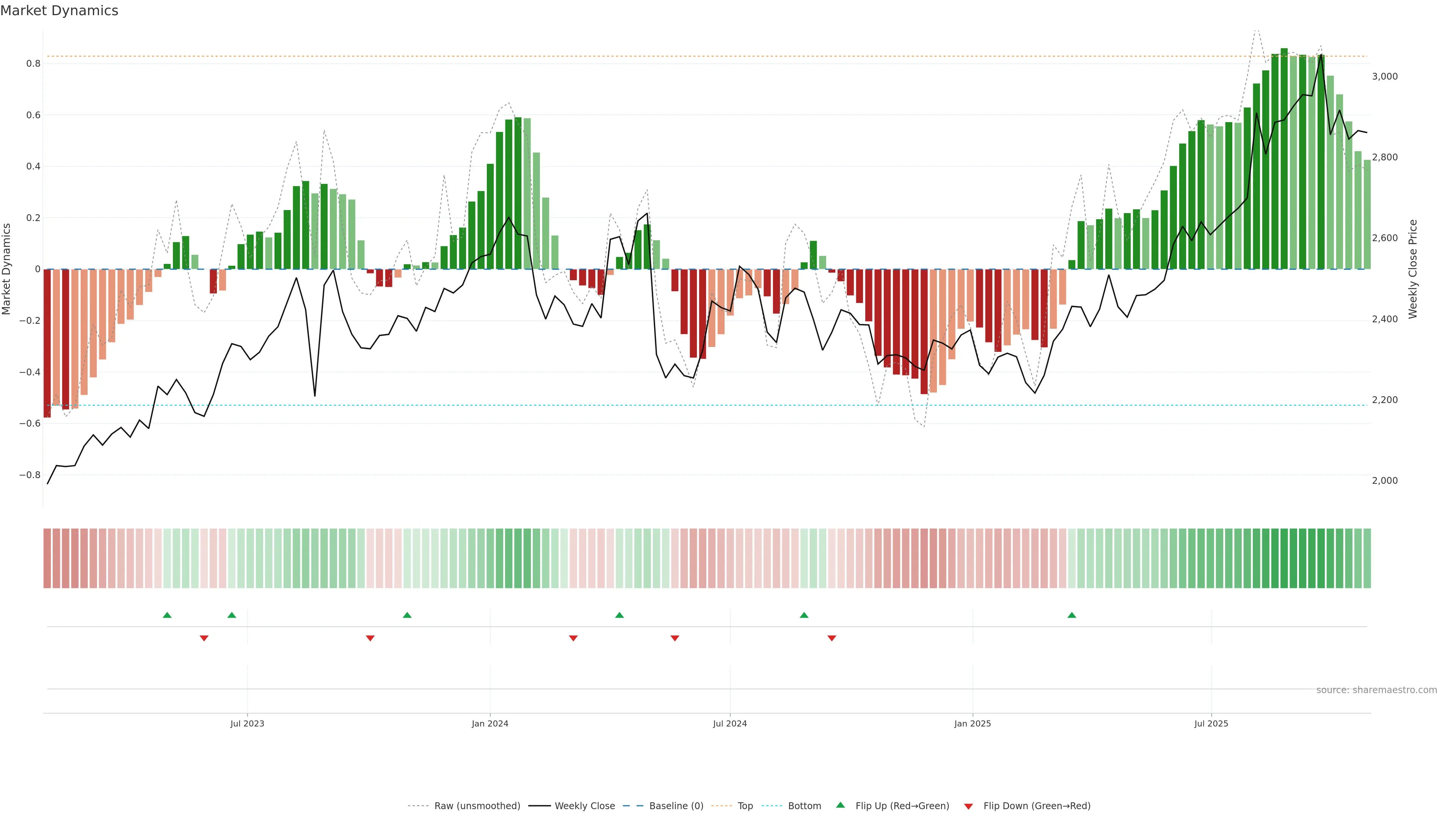Click the Flip Up green triangle legend icon
The image size is (1456, 819).
[841, 805]
